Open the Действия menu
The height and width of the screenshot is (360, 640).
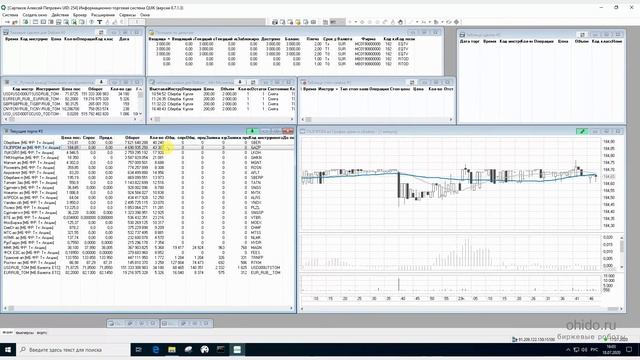(60, 15)
